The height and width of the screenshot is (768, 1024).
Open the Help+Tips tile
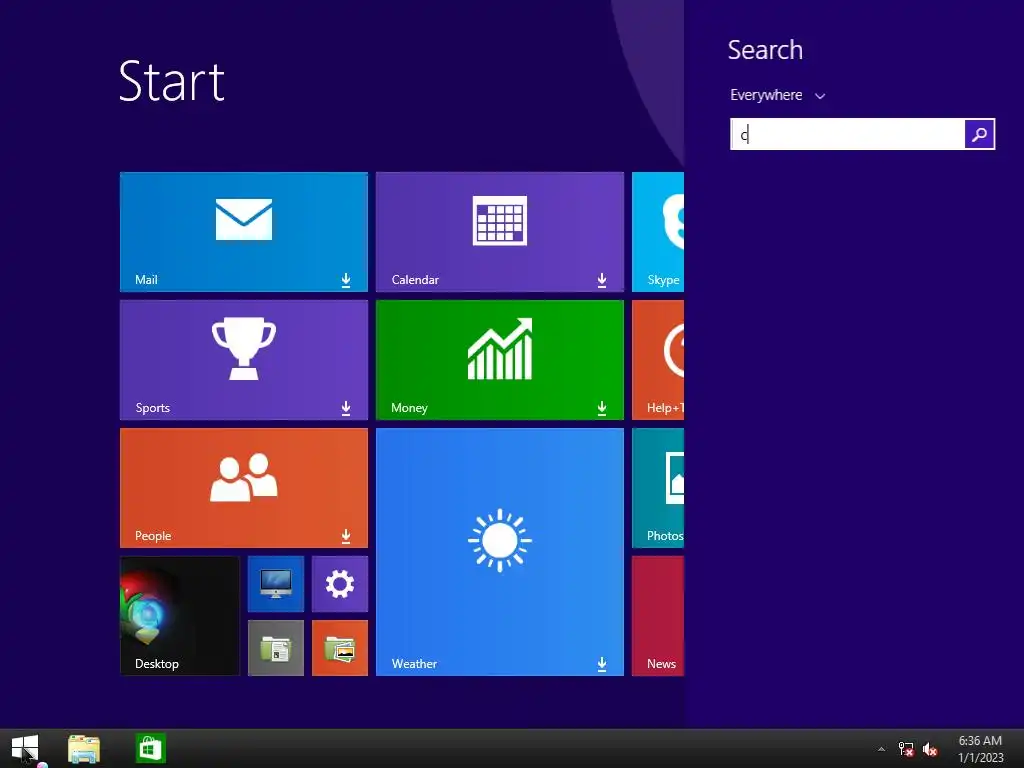(x=658, y=360)
